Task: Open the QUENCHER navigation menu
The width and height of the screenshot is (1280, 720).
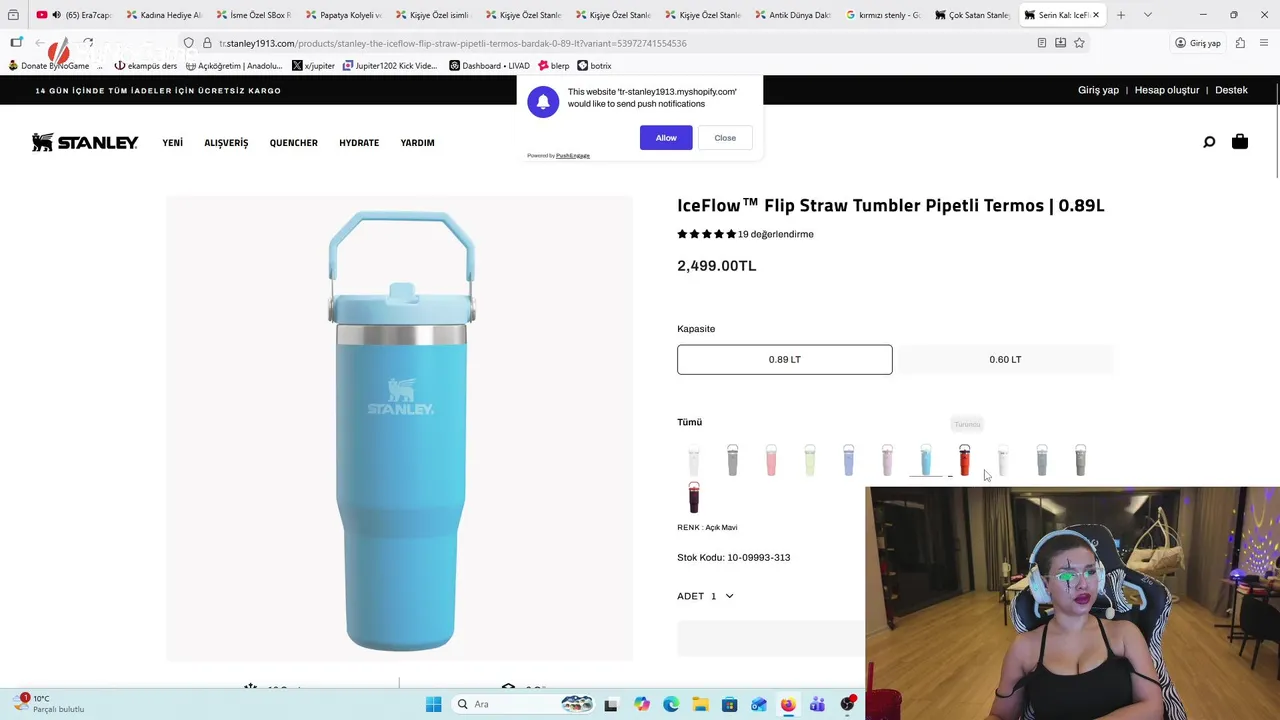Action: pos(293,143)
